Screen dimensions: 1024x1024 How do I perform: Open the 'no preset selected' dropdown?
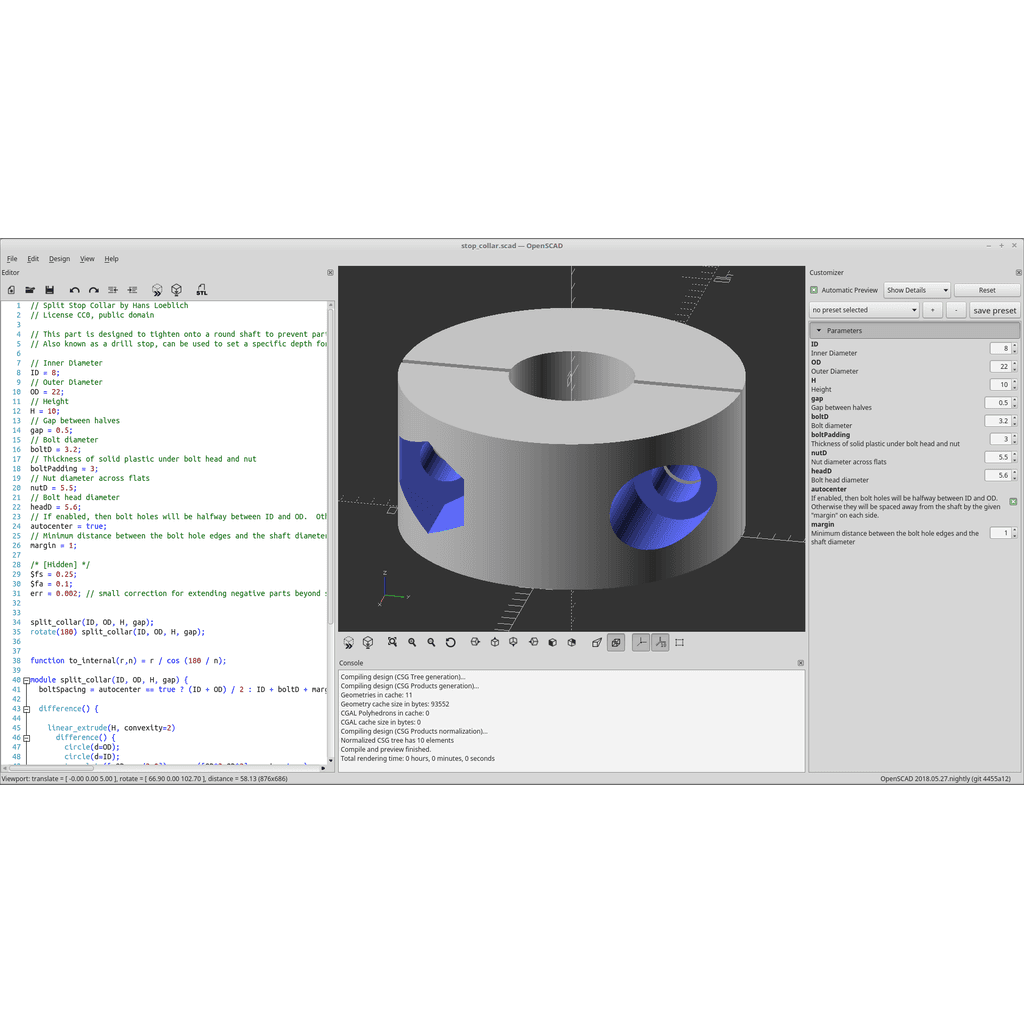coord(865,310)
